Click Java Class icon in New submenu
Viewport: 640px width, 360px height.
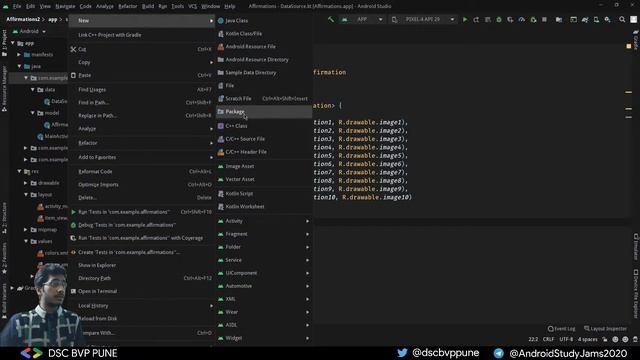(x=221, y=20)
